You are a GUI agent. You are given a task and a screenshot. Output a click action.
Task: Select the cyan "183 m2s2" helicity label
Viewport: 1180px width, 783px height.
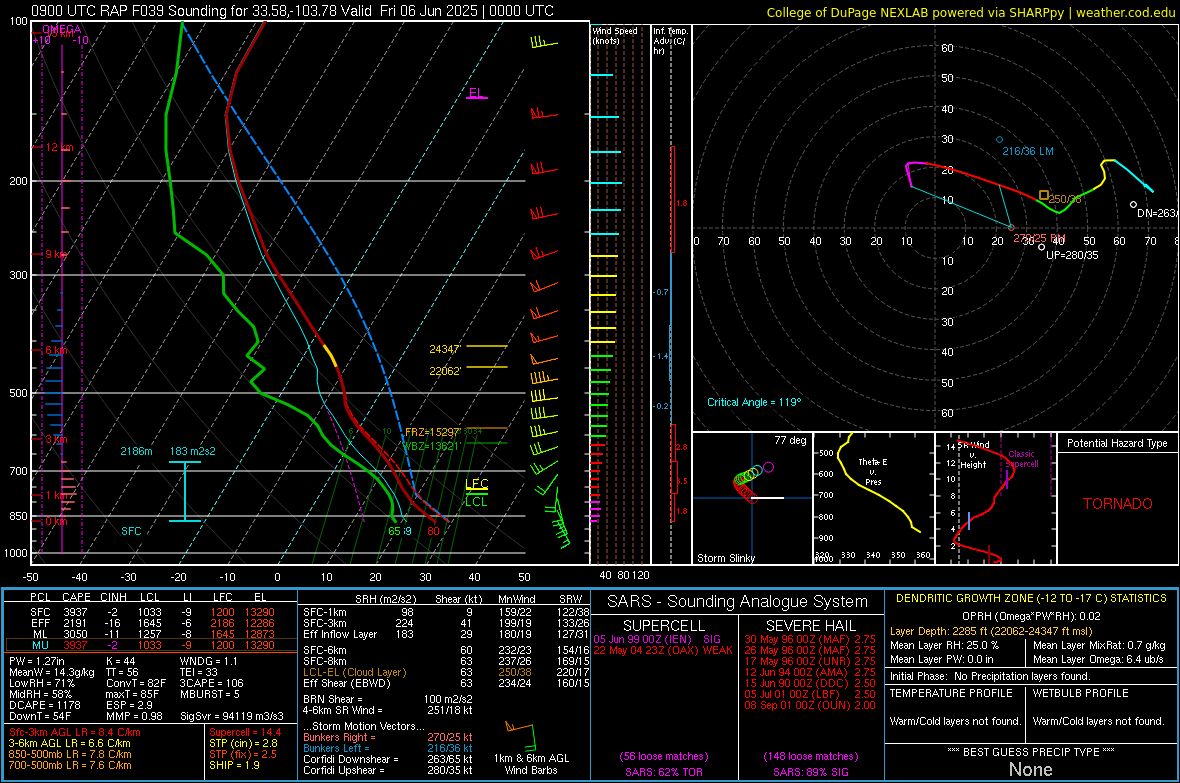pos(193,451)
